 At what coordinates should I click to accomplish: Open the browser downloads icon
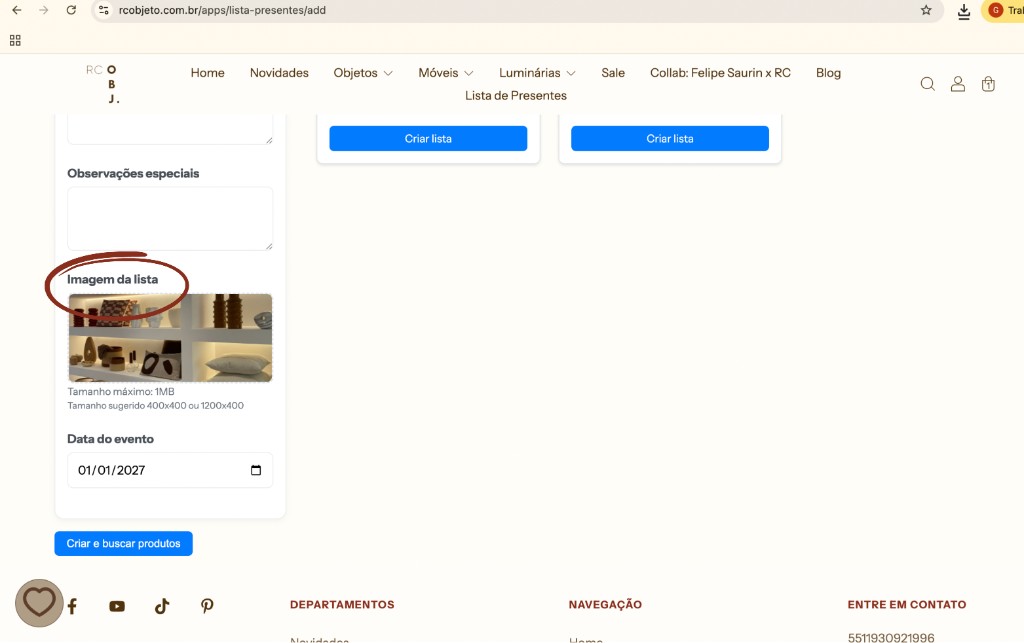tap(963, 11)
